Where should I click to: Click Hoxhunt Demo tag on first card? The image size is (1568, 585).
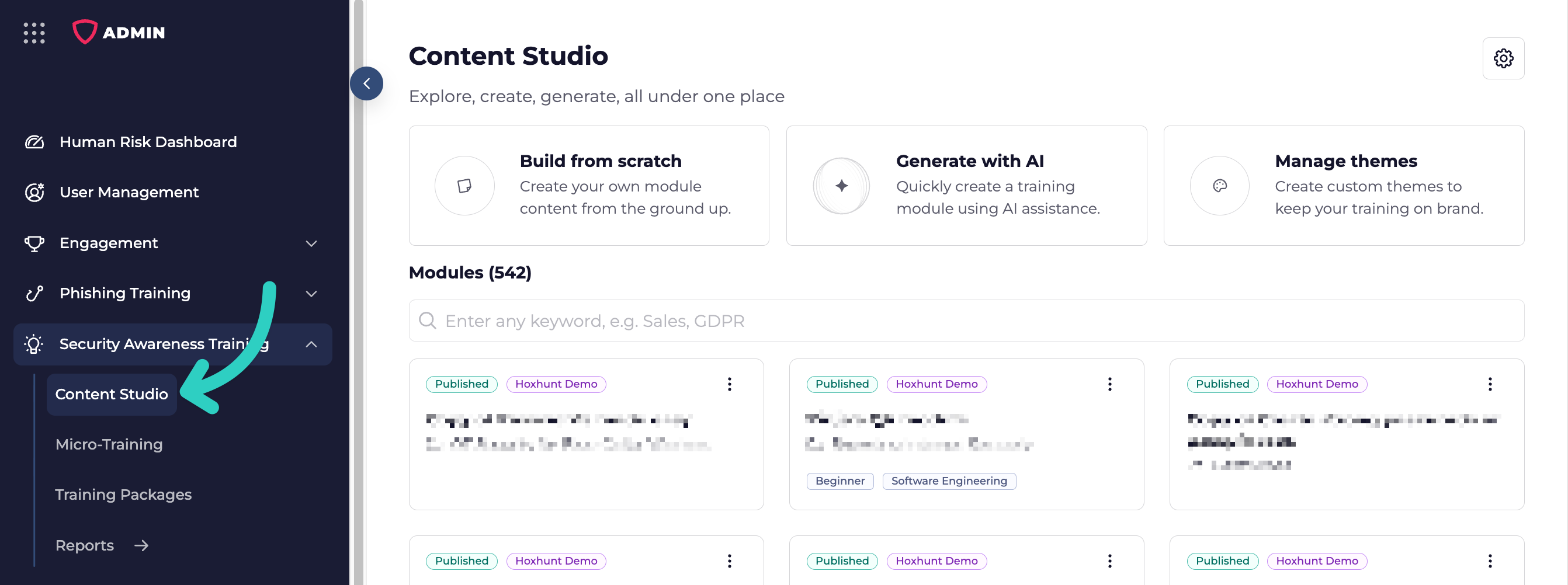[x=556, y=384]
